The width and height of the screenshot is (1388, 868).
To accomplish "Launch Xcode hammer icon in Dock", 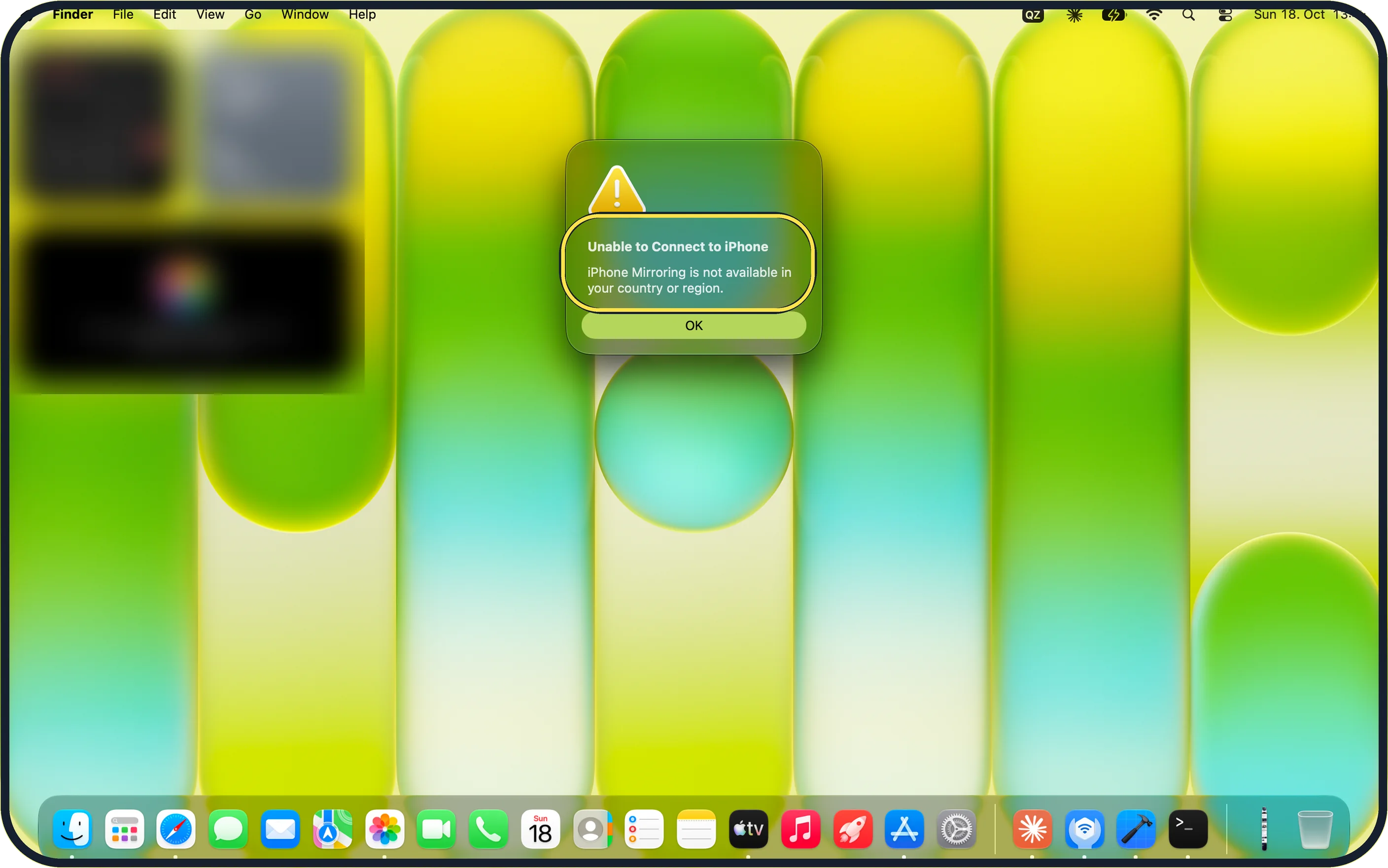I will click(x=1136, y=829).
